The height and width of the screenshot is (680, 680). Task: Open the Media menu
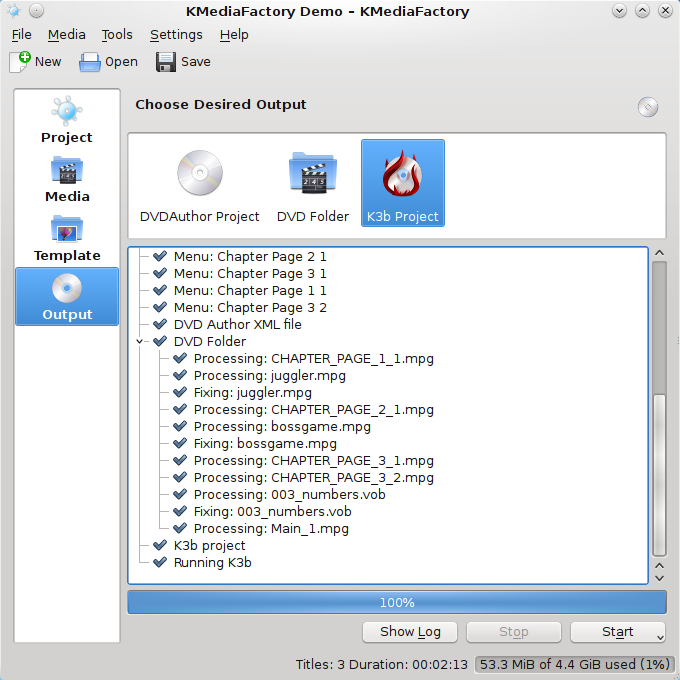tap(66, 34)
